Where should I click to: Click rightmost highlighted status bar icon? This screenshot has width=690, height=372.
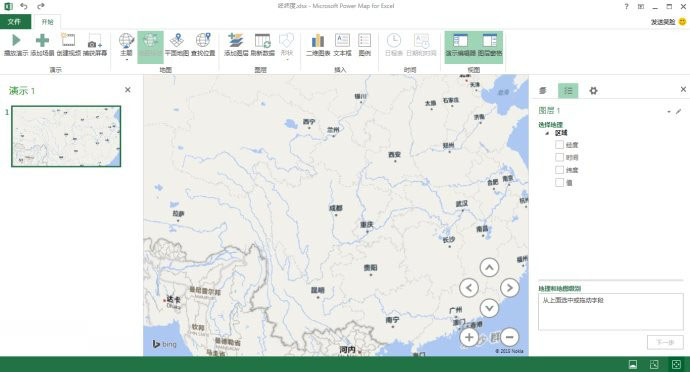[676, 364]
